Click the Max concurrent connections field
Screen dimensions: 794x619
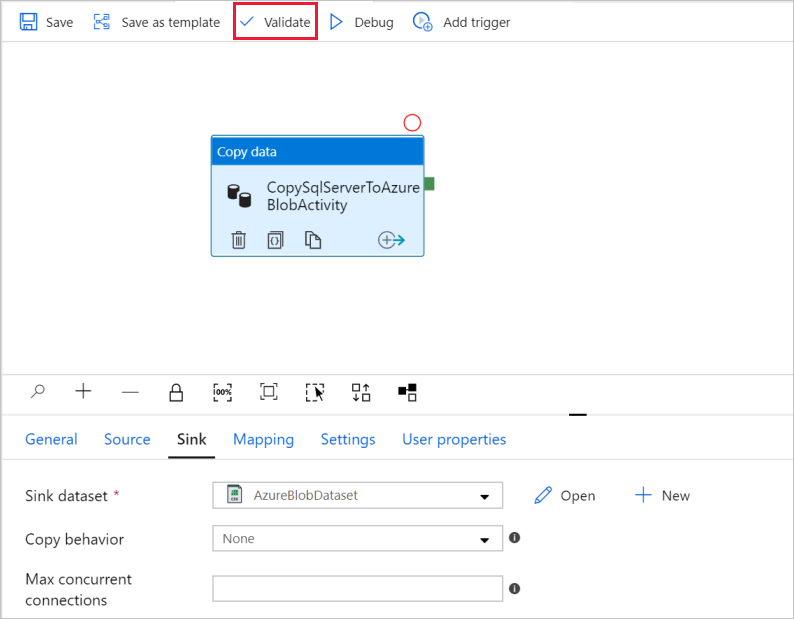[x=358, y=589]
